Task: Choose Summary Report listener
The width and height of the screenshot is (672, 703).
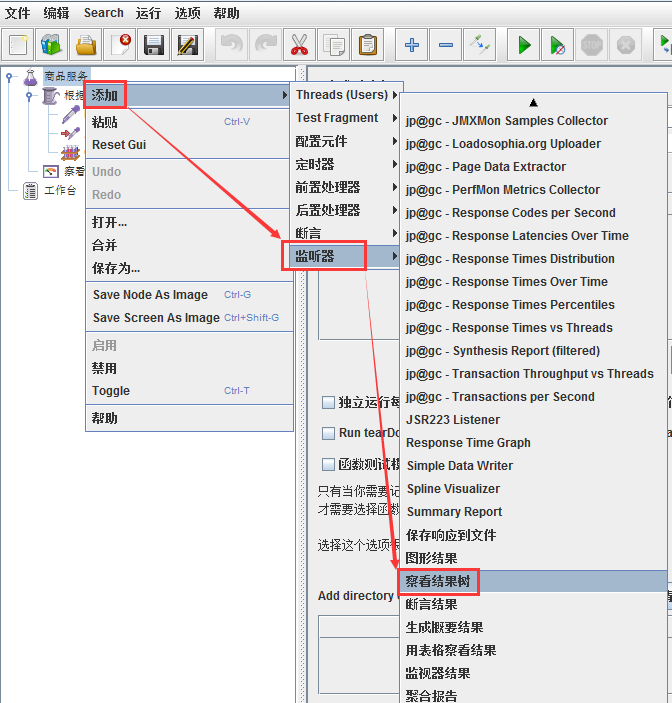Action: click(x=454, y=512)
